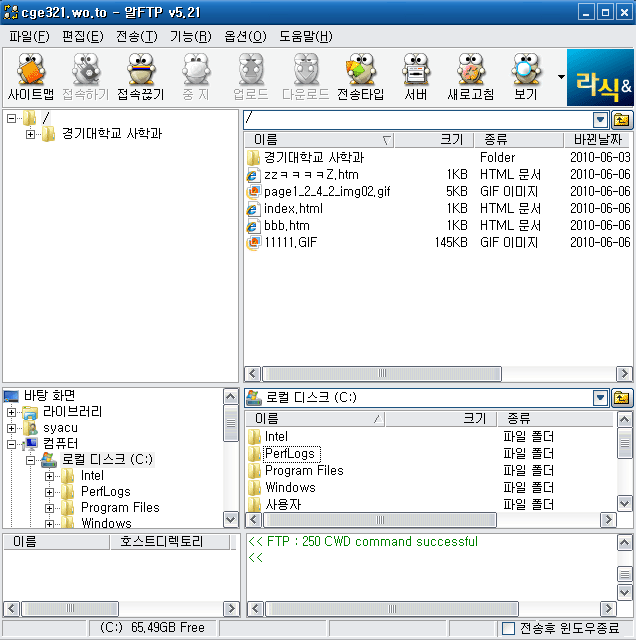
Task: Open the 사이트맵 site map tool
Action: click(x=31, y=78)
